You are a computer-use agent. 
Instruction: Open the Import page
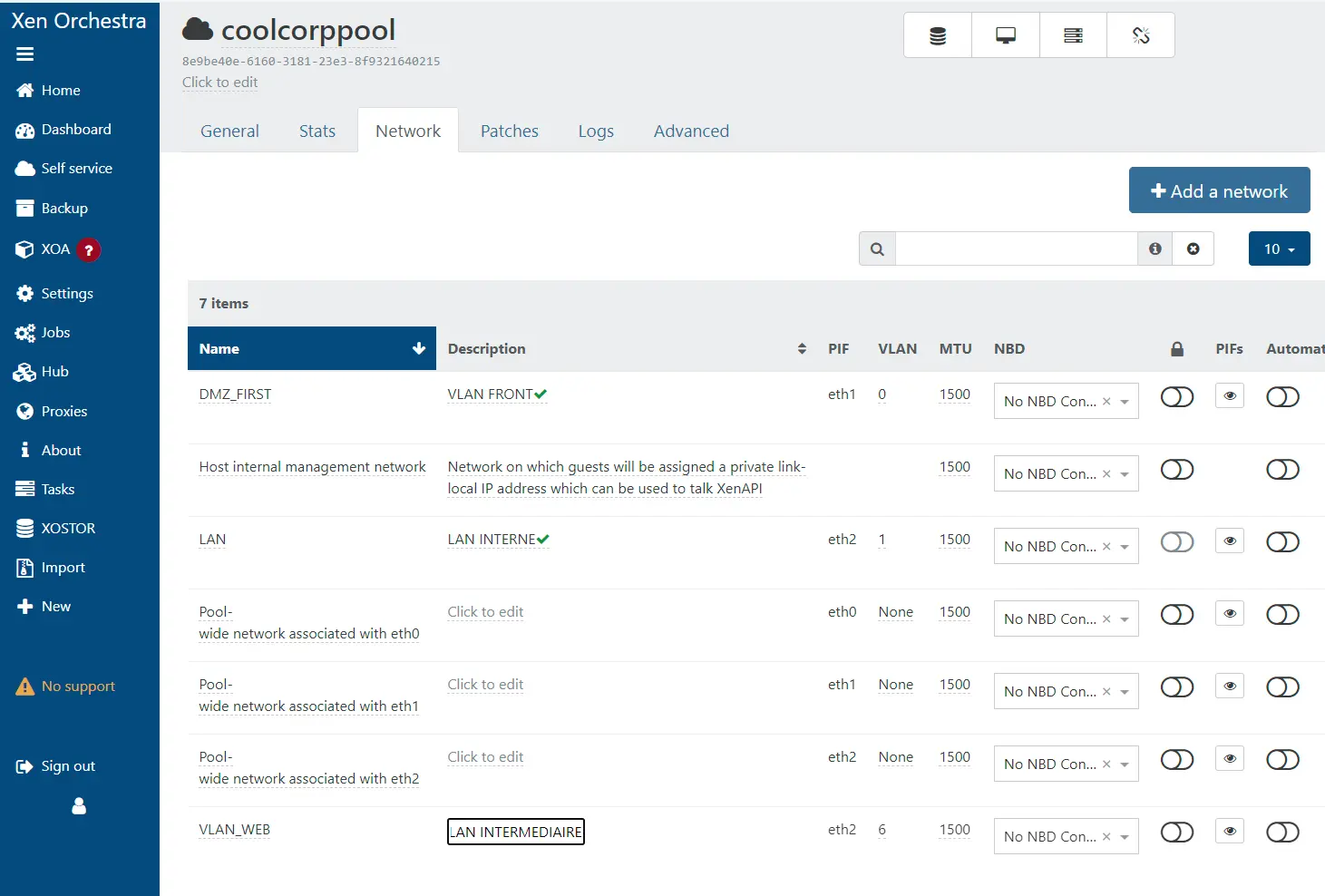coord(52,568)
